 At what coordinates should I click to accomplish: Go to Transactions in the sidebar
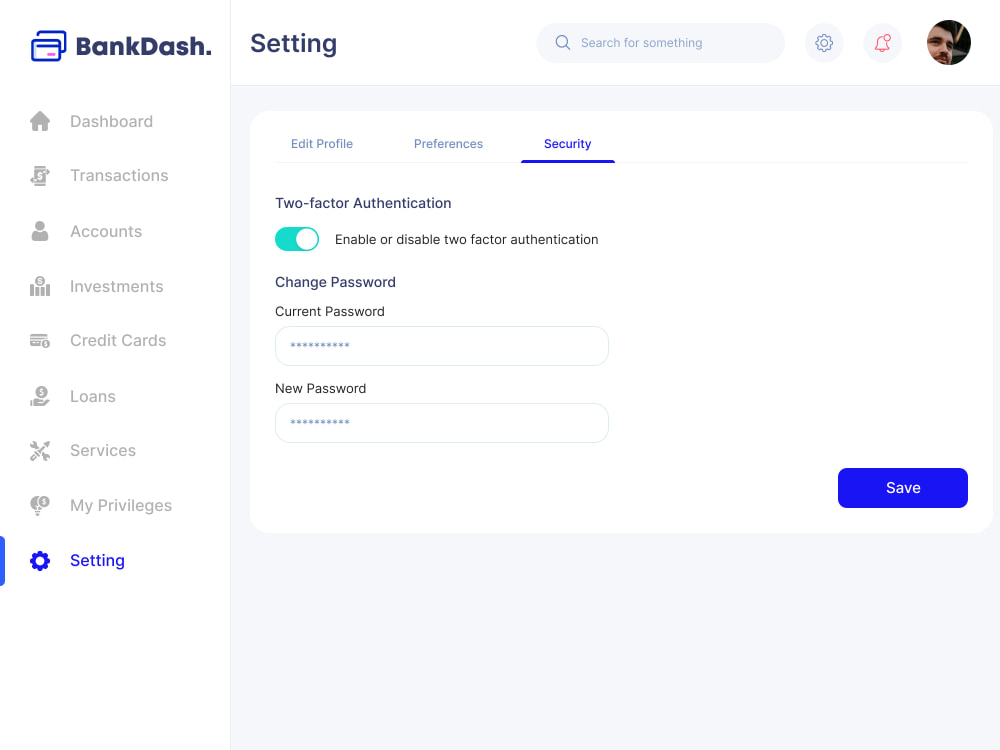pyautogui.click(x=119, y=175)
